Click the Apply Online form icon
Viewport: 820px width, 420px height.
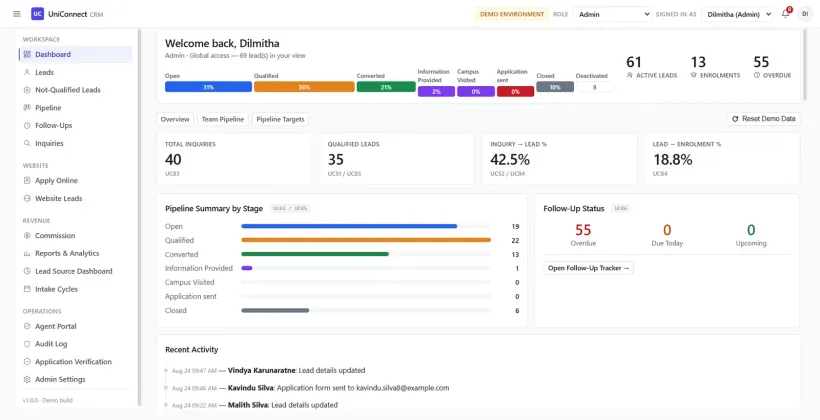[27, 180]
